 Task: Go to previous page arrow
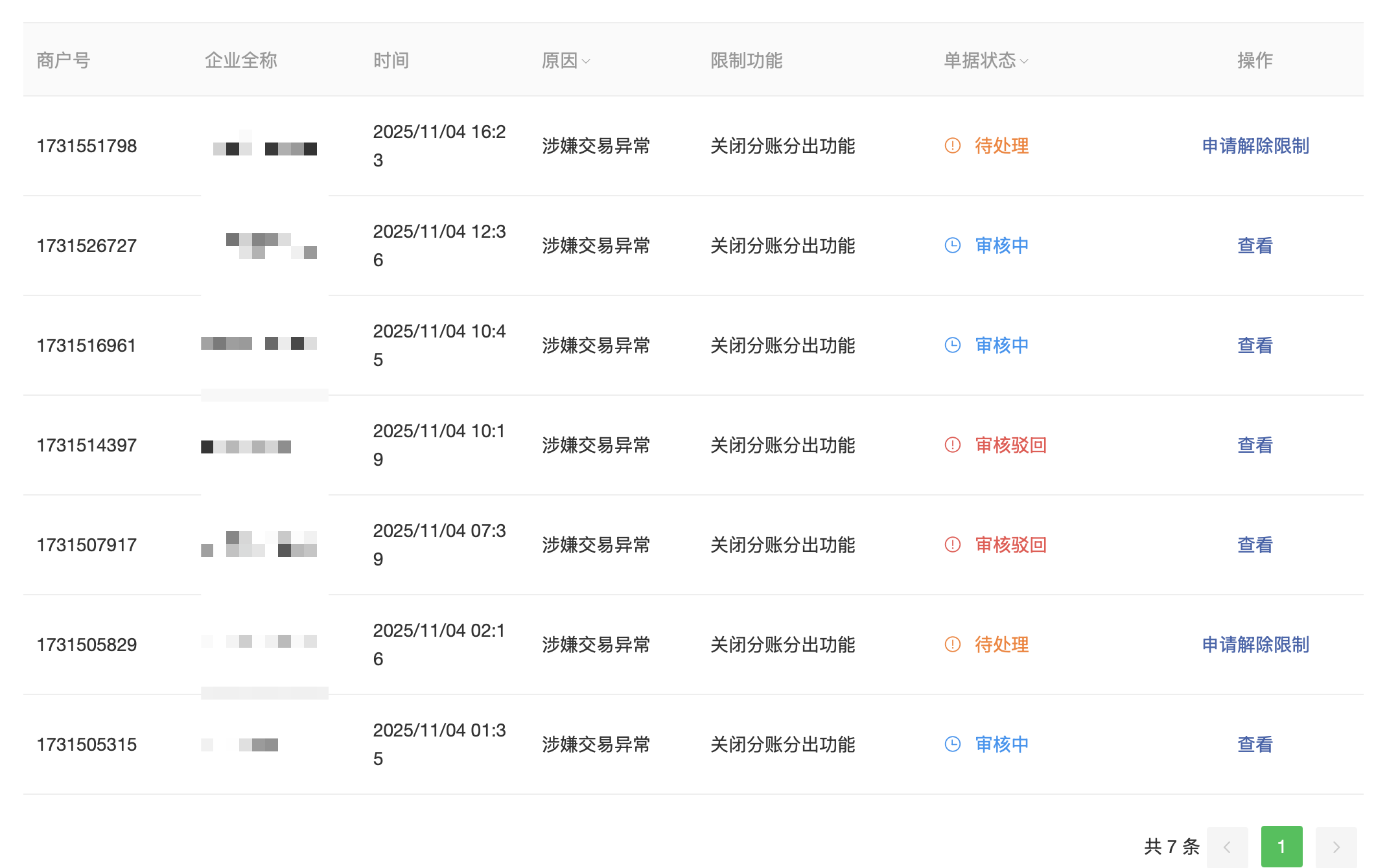point(1227,847)
